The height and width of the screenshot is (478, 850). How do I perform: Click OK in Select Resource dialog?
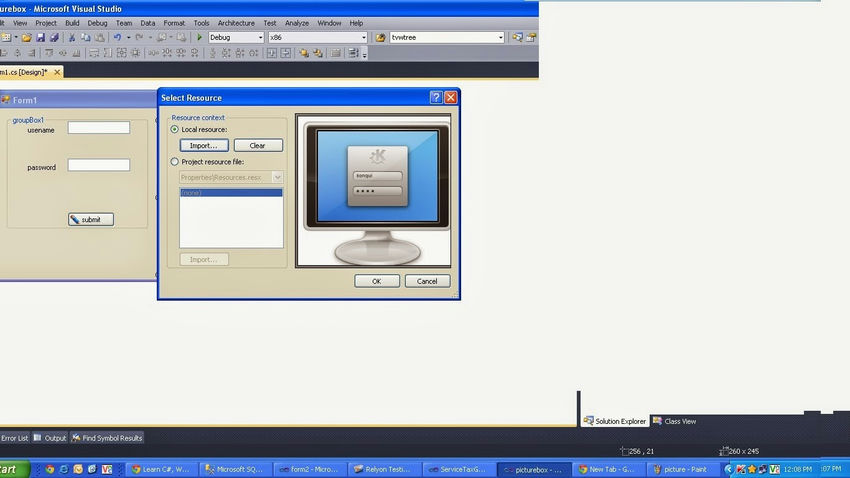click(377, 281)
